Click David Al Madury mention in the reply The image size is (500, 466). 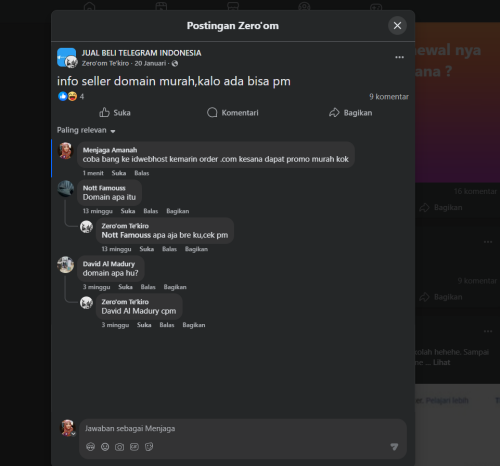[130, 311]
